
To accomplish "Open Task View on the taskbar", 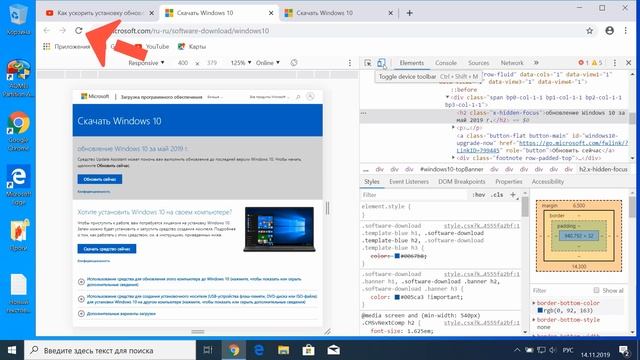I will [x=208, y=350].
